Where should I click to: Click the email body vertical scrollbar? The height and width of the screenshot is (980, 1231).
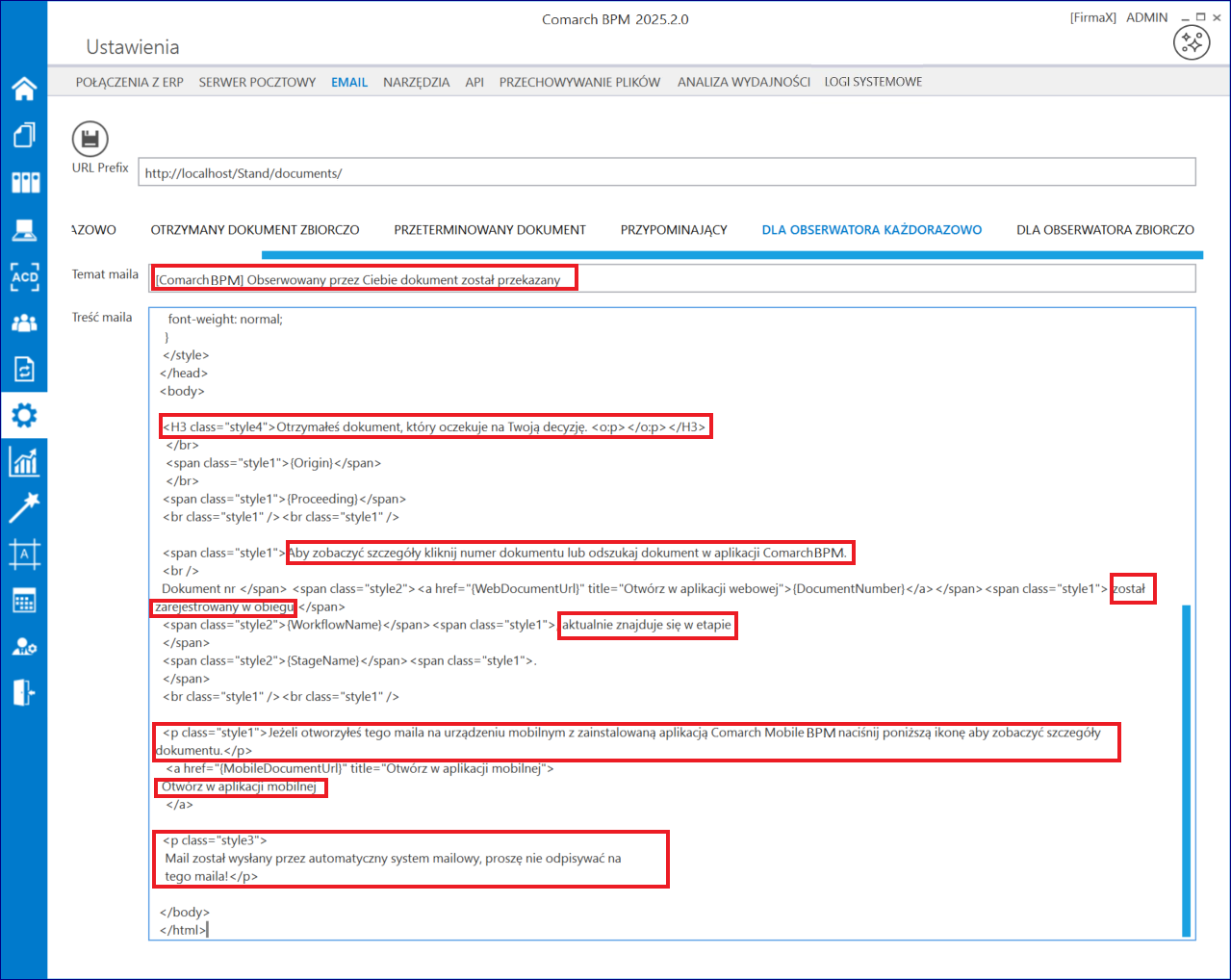coord(1186,768)
